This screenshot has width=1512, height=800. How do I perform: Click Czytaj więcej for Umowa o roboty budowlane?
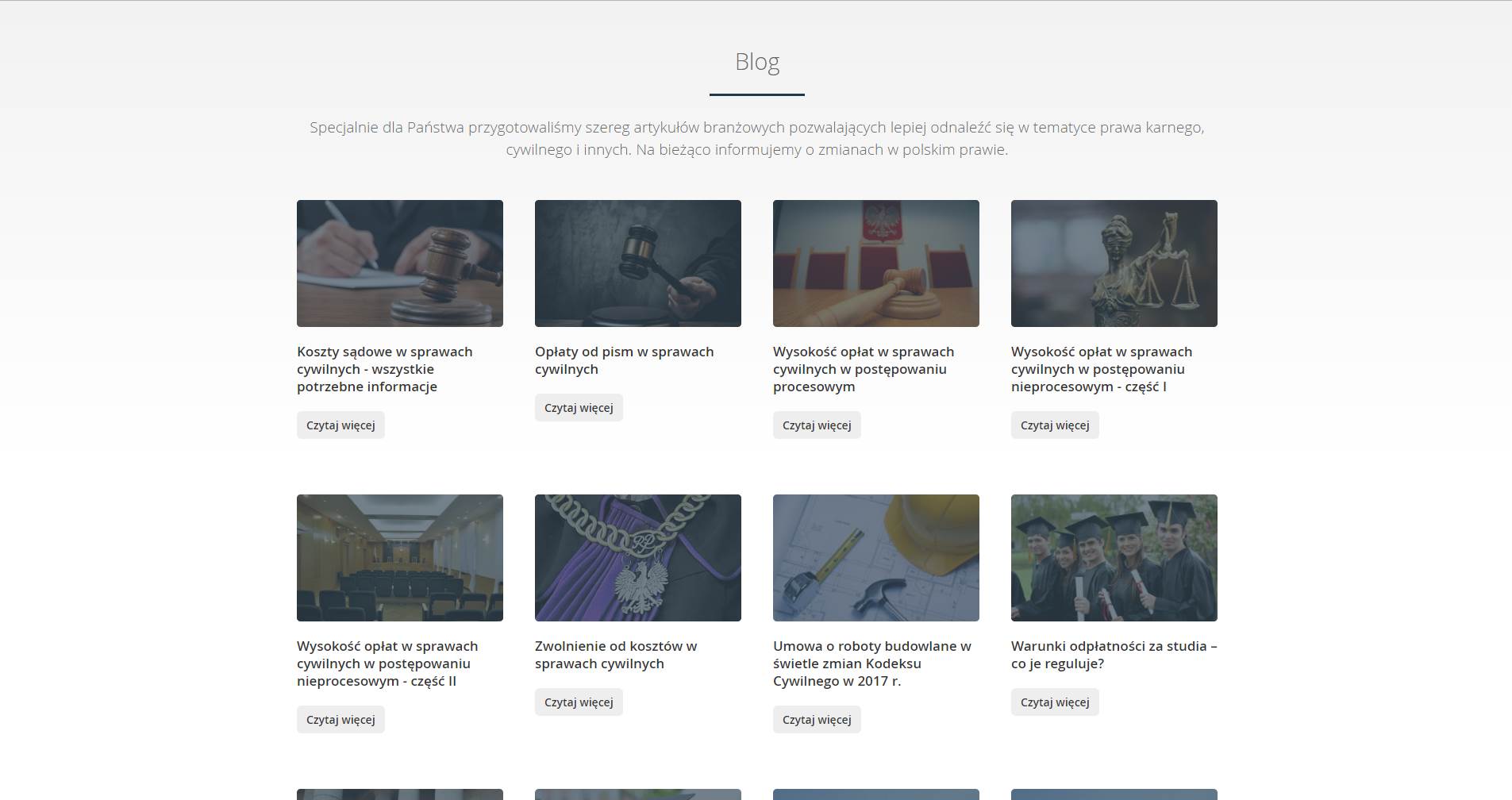point(817,719)
